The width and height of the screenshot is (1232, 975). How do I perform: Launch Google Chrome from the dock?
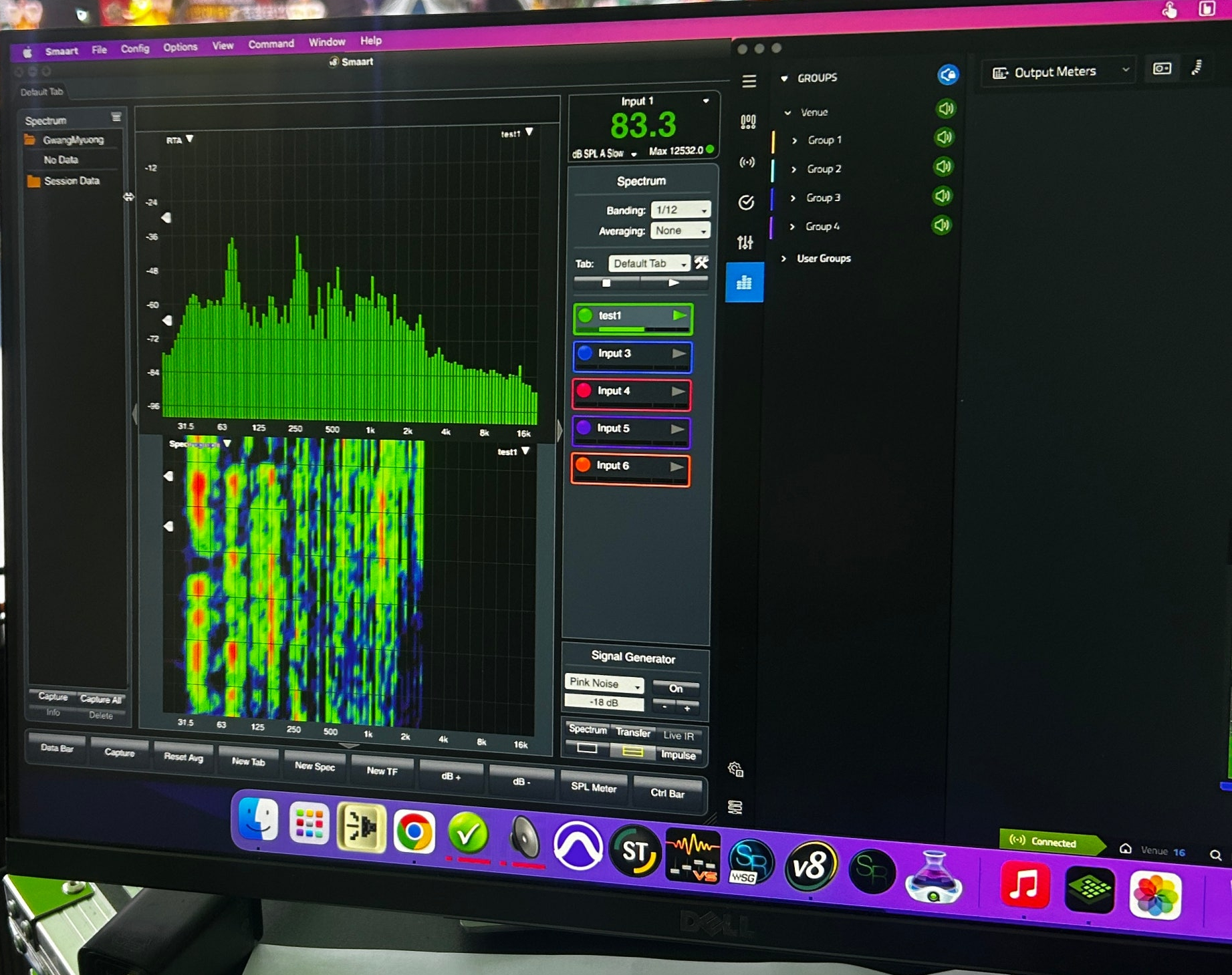414,832
